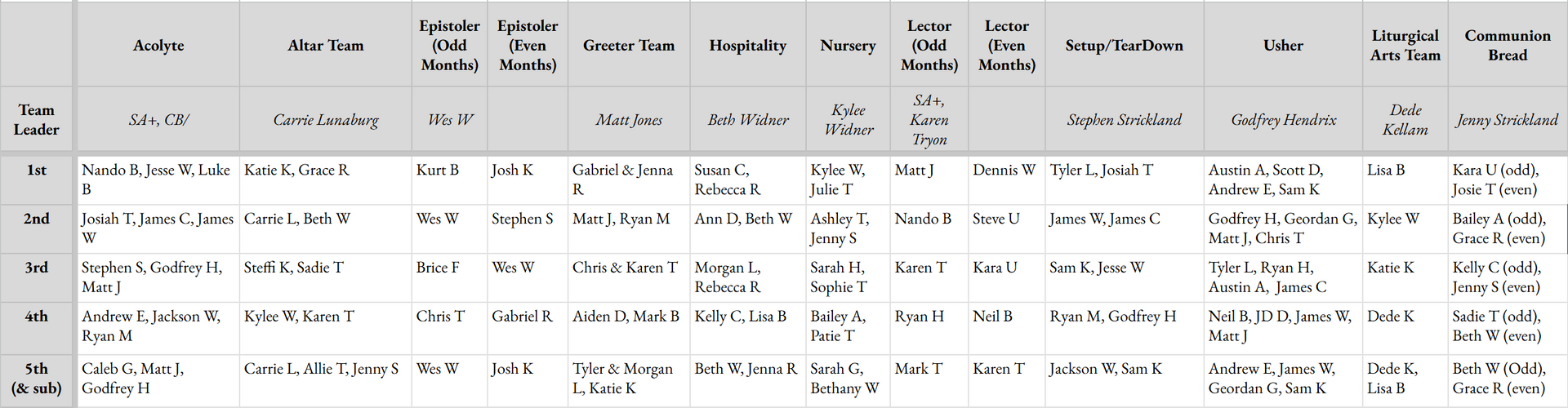Select the Kara U (odd), Josie T (even) cell
The width and height of the screenshot is (1568, 408).
(1508, 180)
